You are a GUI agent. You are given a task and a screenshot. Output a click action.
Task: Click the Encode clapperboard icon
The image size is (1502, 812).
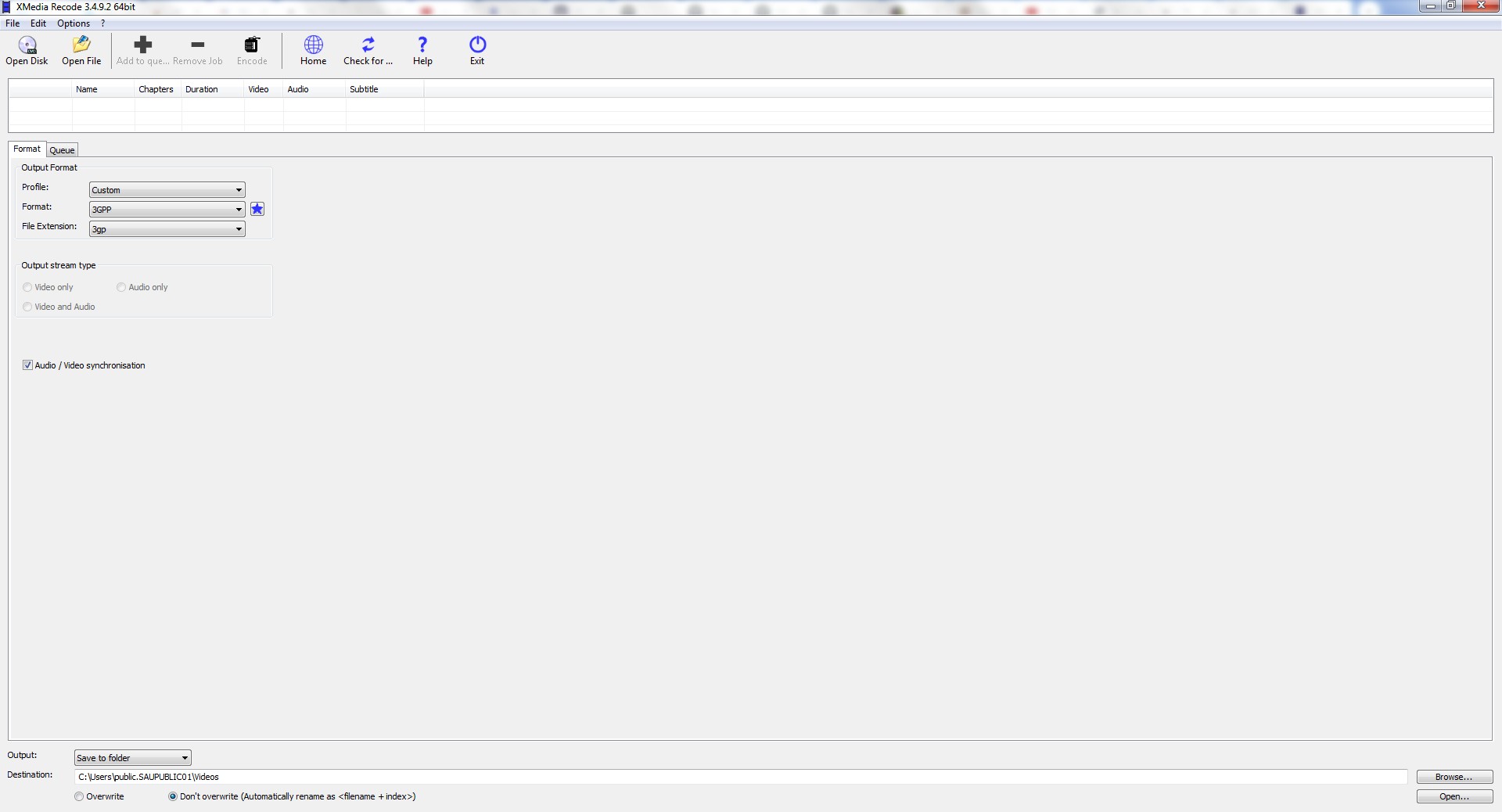pyautogui.click(x=252, y=45)
